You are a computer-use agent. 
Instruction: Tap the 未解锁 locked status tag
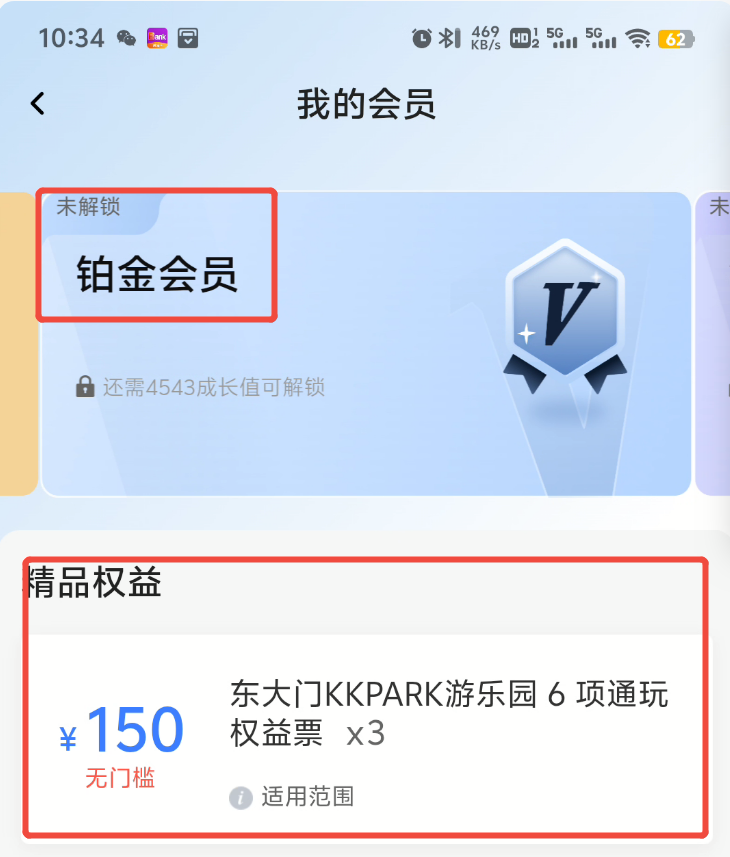pos(88,207)
